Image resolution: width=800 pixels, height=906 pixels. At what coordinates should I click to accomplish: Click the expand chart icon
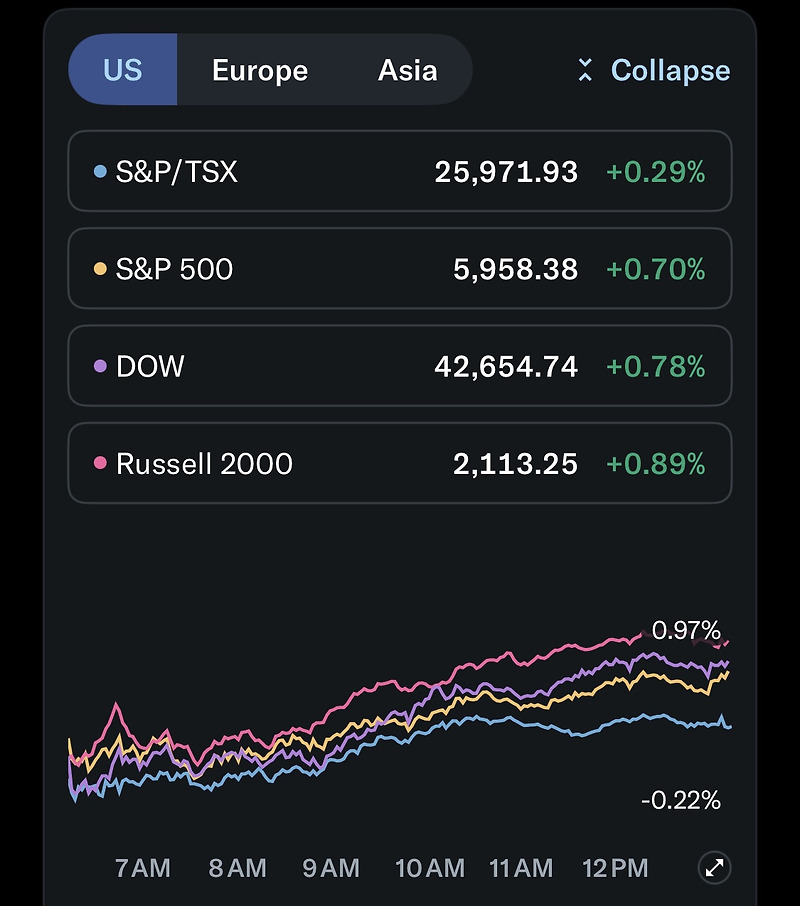(715, 867)
